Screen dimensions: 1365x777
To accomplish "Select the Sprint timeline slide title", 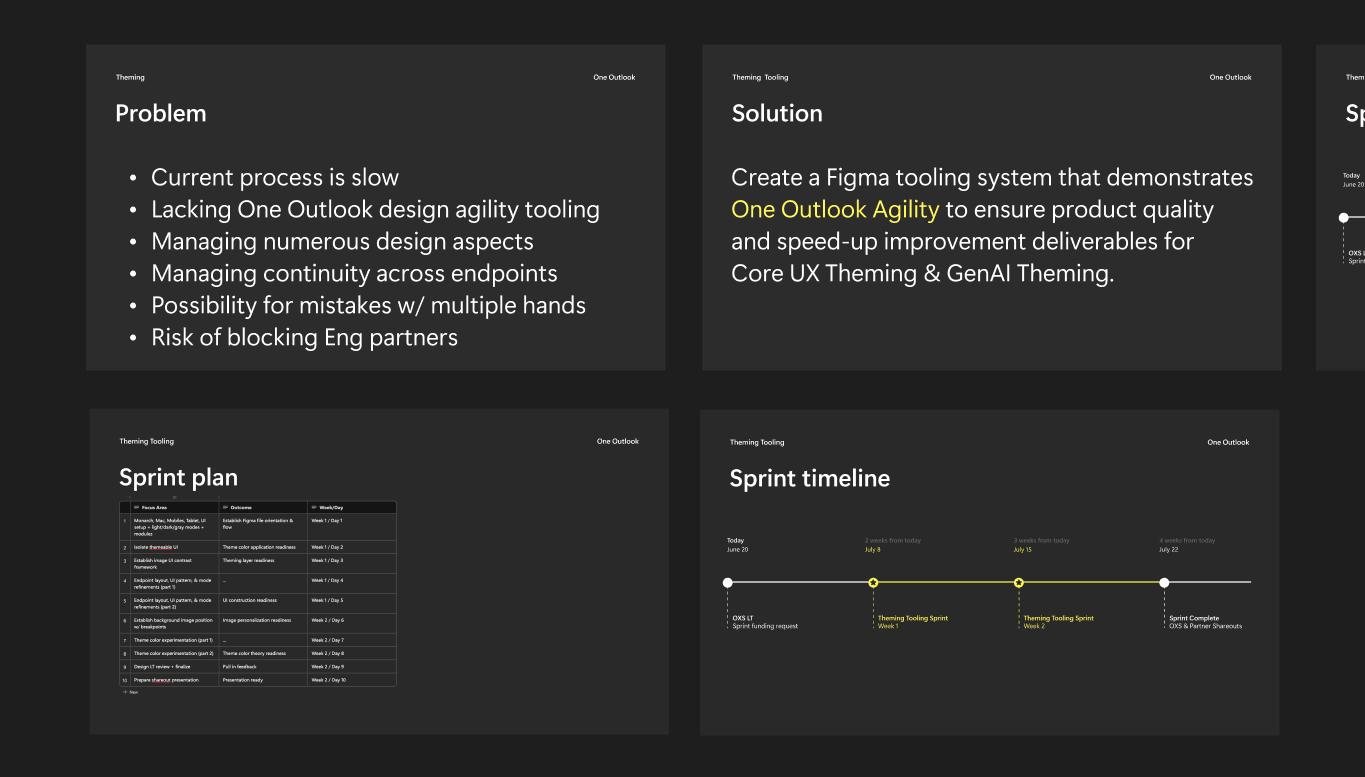I will (x=810, y=479).
